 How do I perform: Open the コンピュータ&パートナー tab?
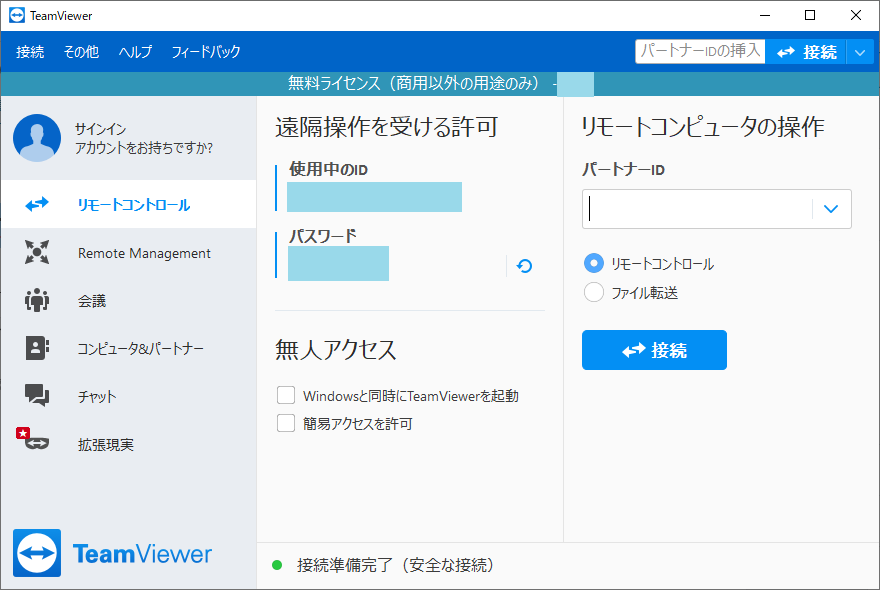tap(129, 349)
